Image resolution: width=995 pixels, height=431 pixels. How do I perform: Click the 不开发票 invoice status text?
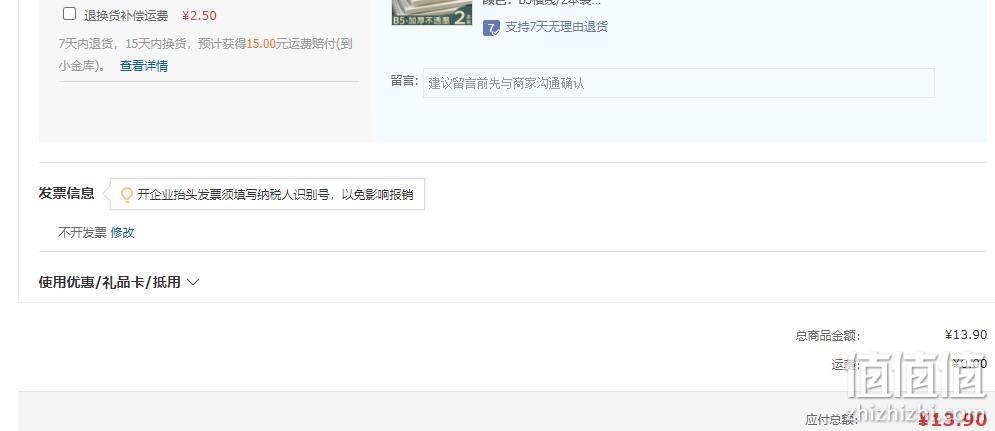pyautogui.click(x=82, y=233)
